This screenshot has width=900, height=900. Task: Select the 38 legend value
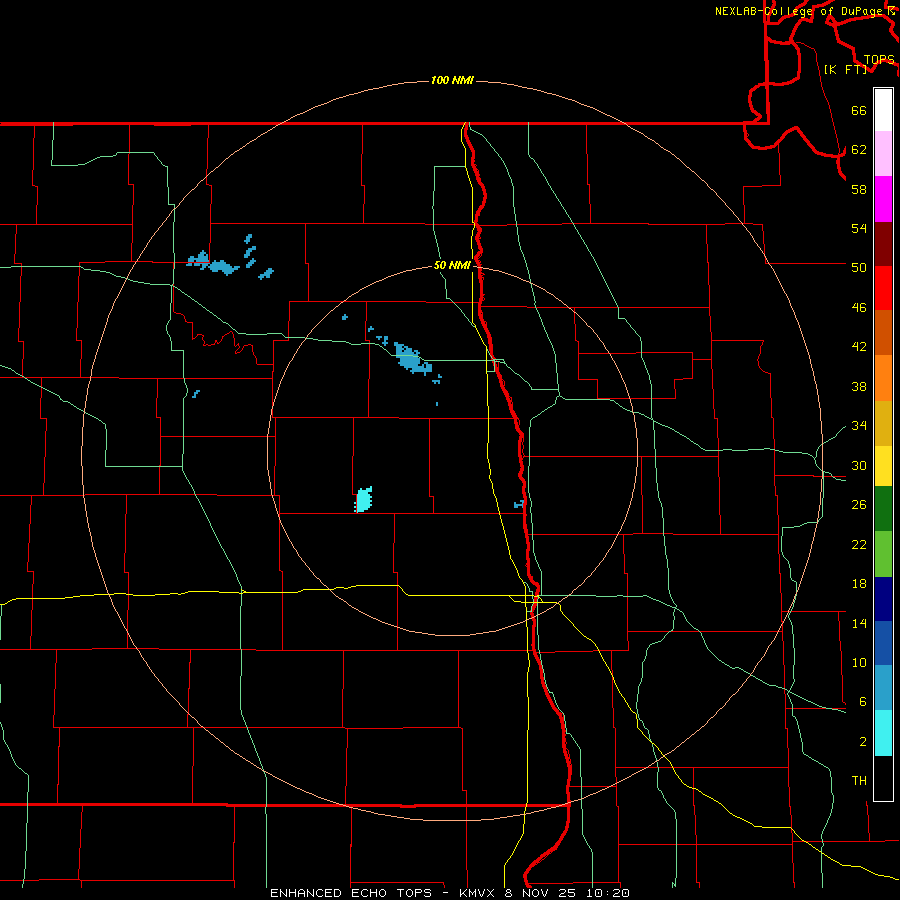point(859,387)
